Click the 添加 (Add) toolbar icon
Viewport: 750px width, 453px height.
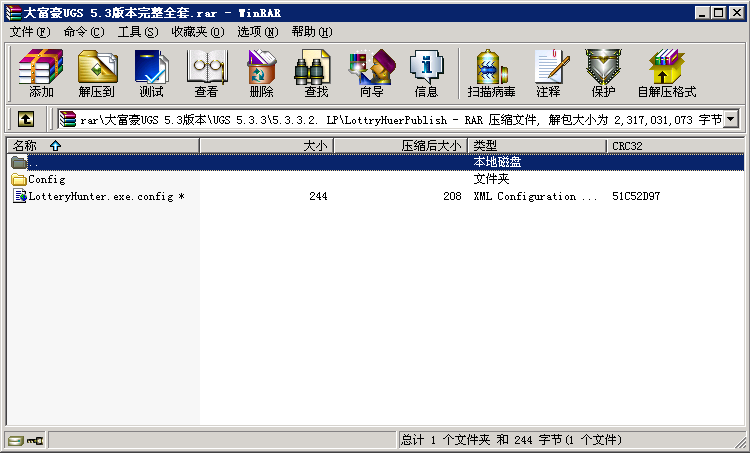[x=41, y=73]
